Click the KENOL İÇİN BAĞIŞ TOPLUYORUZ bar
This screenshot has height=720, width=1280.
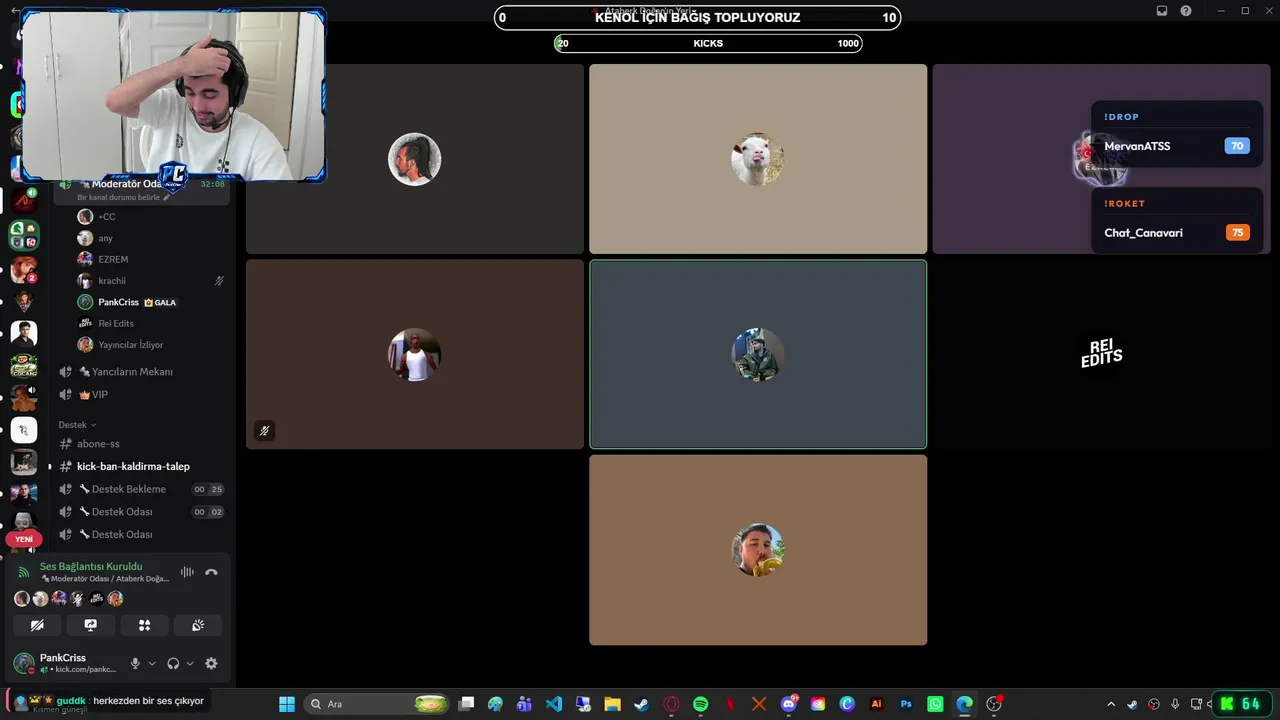tap(697, 17)
